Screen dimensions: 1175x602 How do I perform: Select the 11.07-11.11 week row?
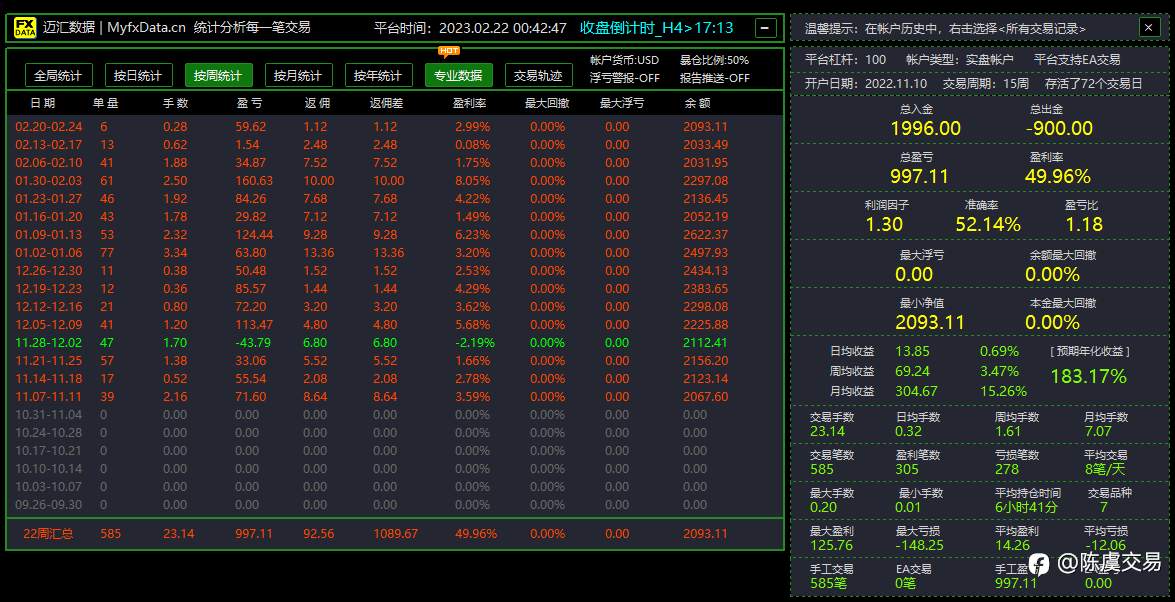pyautogui.click(x=395, y=397)
